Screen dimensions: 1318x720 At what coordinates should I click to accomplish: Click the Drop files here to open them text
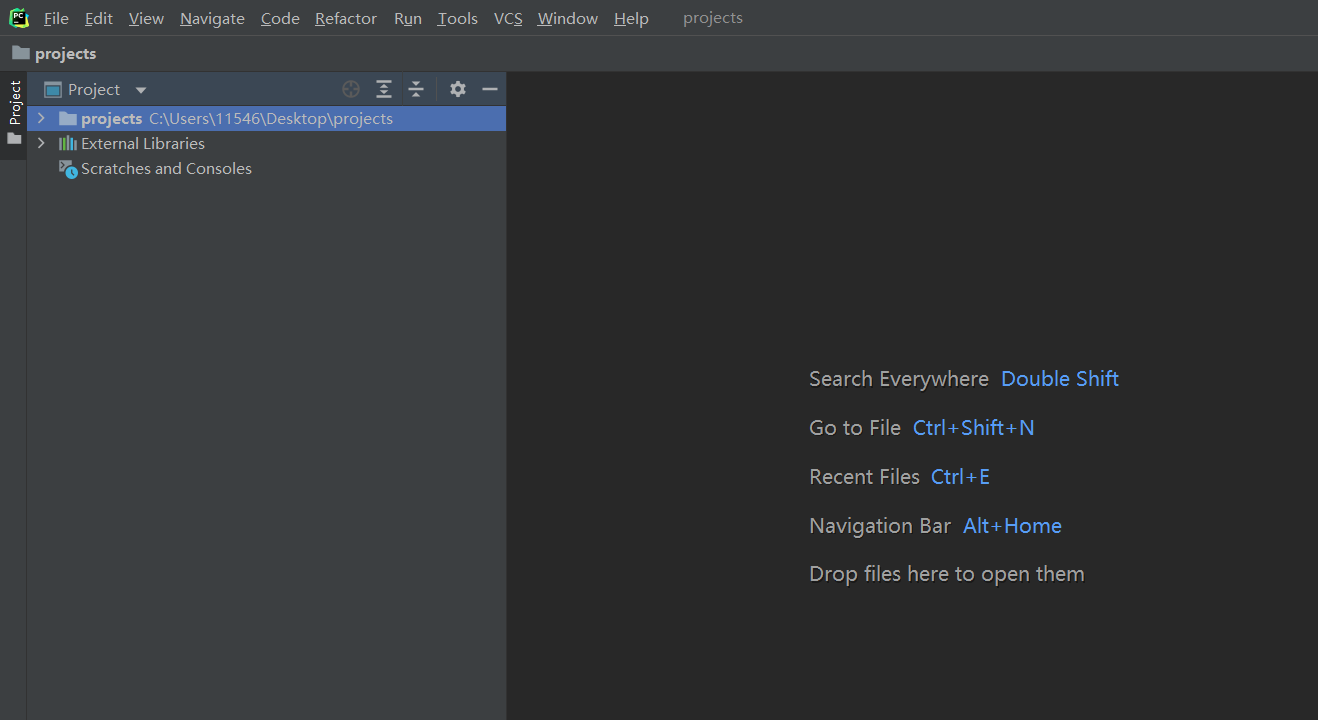tap(947, 574)
